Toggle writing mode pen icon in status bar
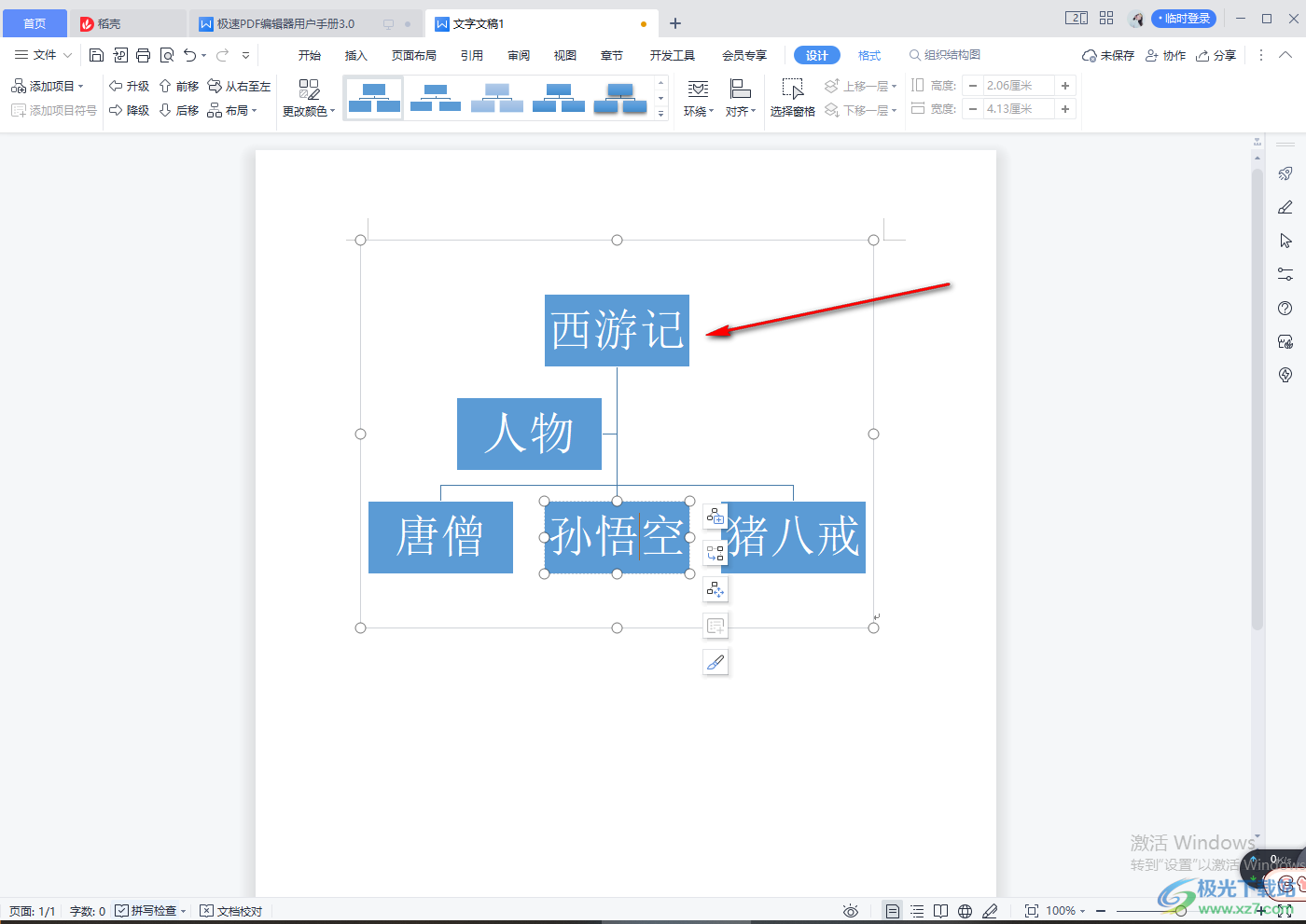 tap(990, 911)
